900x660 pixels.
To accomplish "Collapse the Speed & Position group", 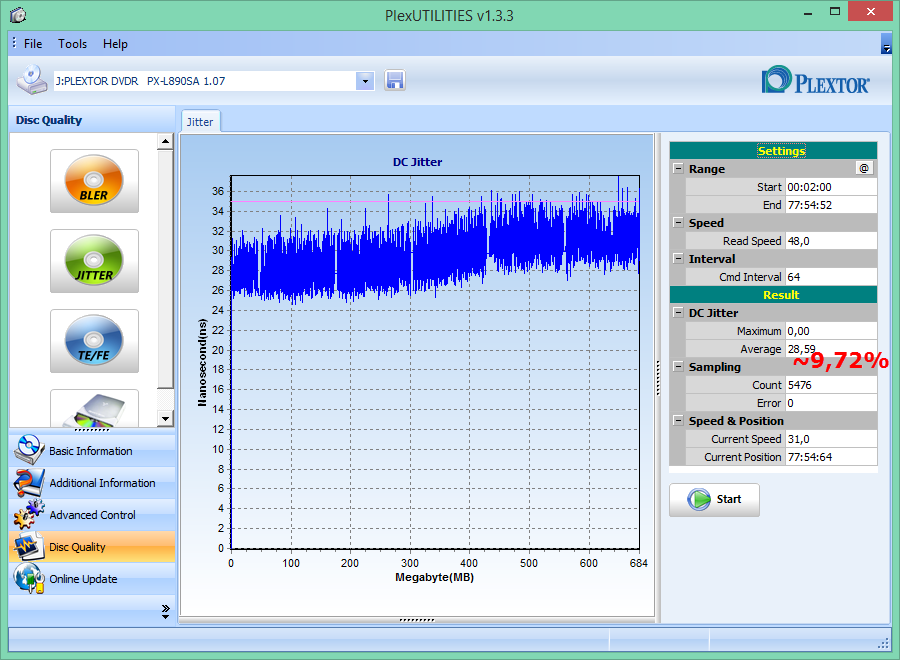I will (678, 420).
